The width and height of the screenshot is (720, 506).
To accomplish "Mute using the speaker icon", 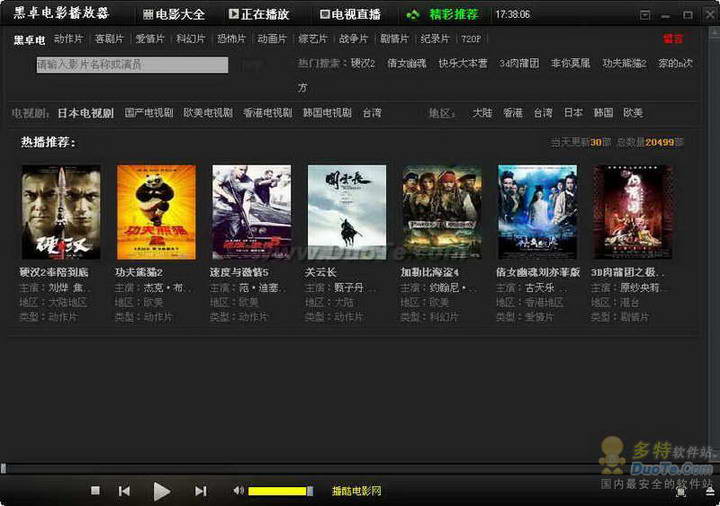I will click(x=238, y=491).
